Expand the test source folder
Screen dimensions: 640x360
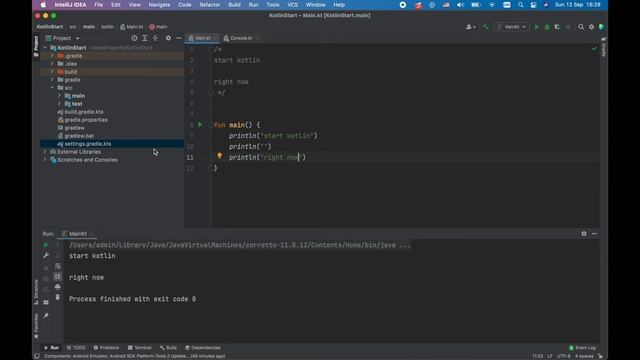tap(60, 104)
